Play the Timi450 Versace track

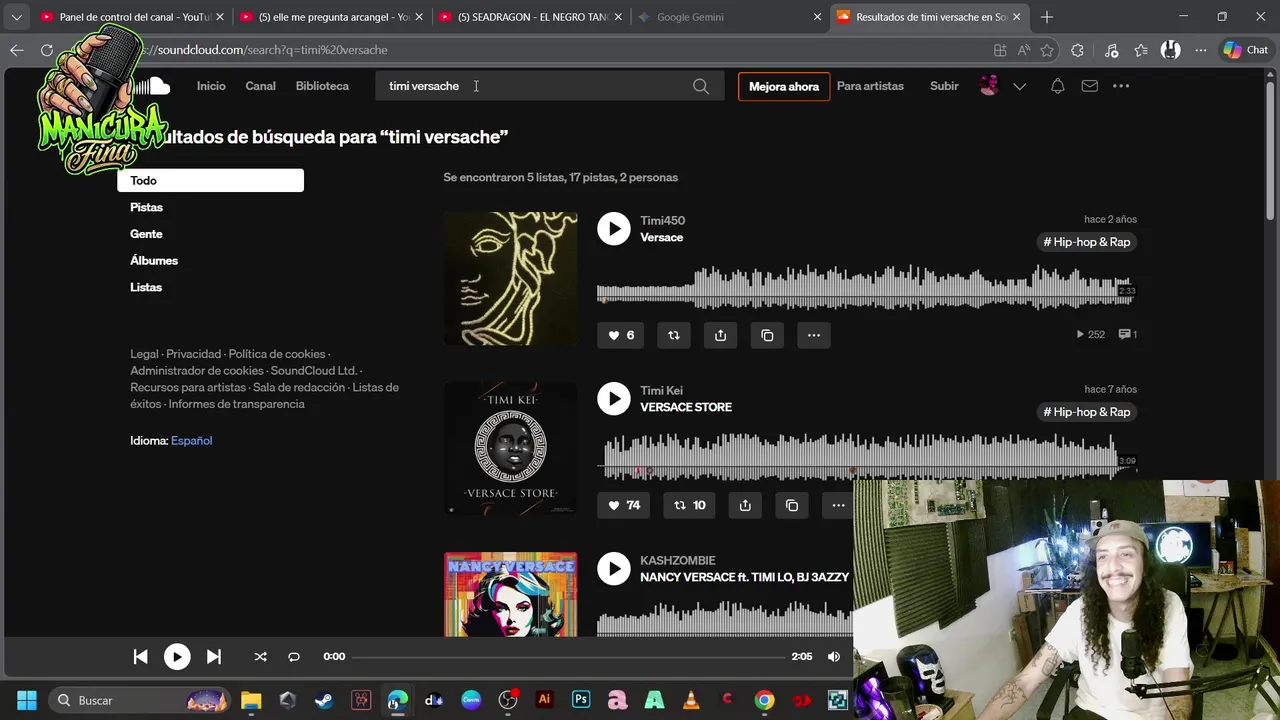click(x=614, y=228)
